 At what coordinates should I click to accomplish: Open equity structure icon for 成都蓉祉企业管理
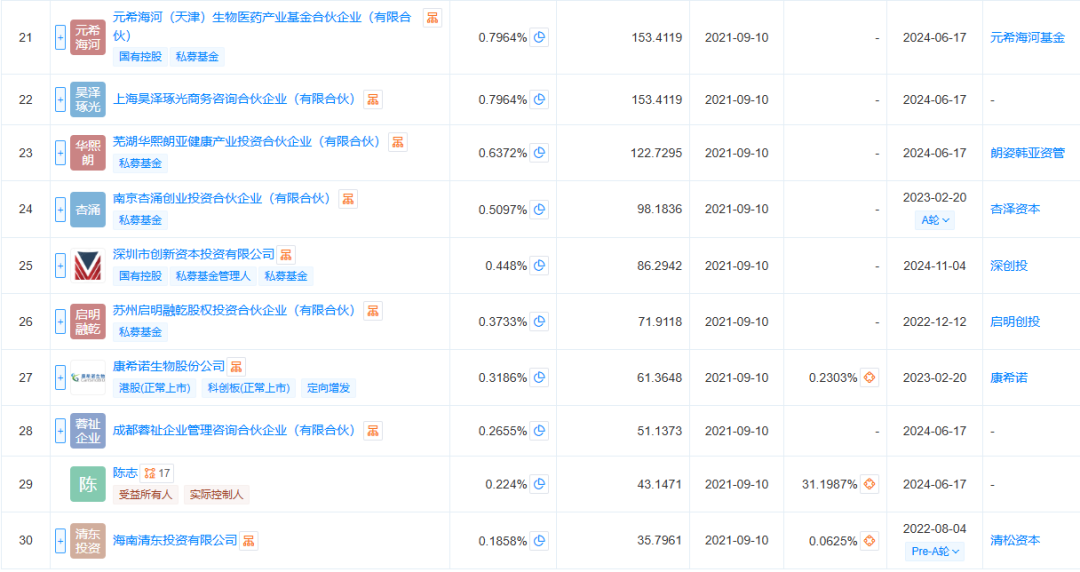[x=373, y=431]
